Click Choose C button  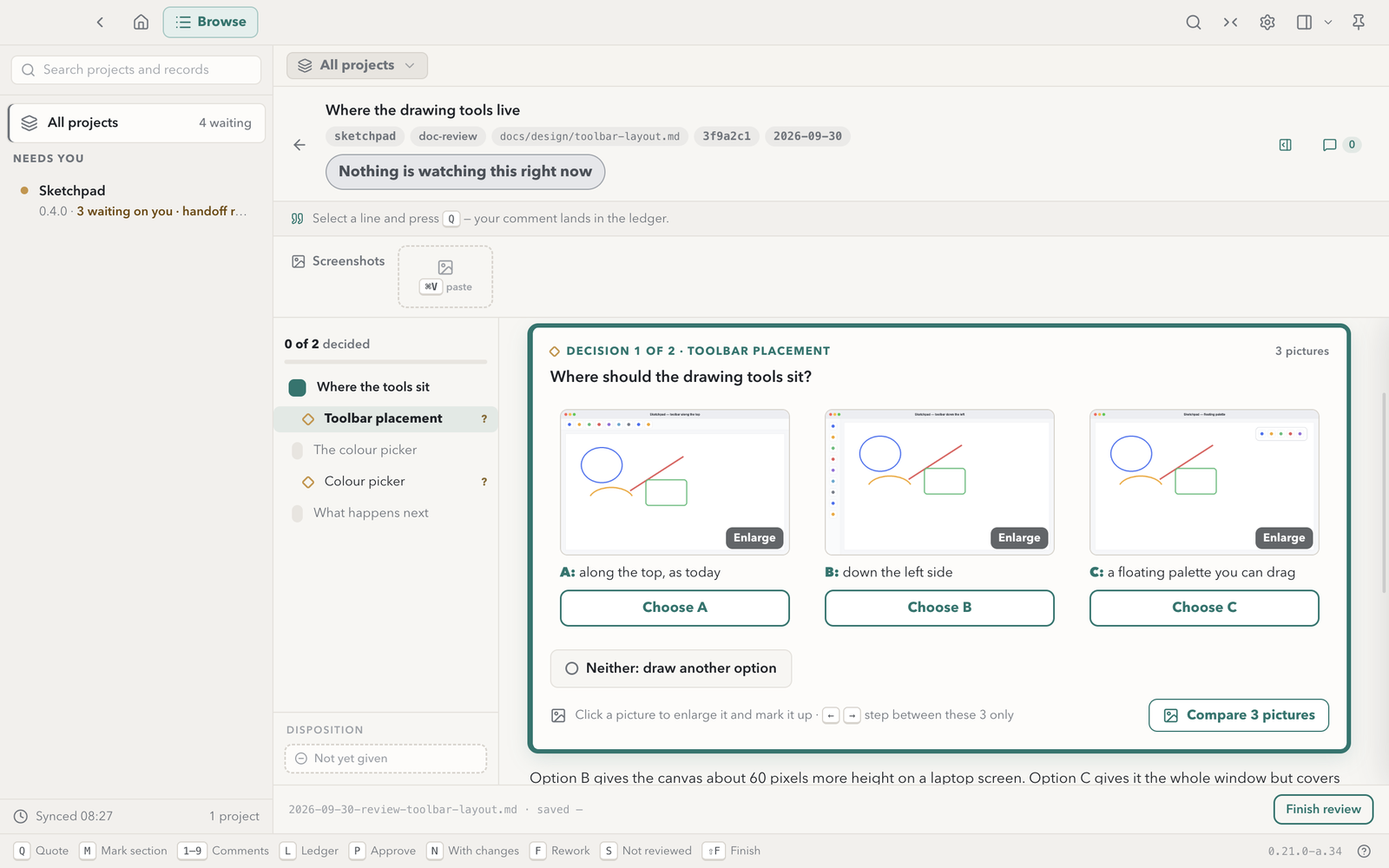click(1204, 608)
